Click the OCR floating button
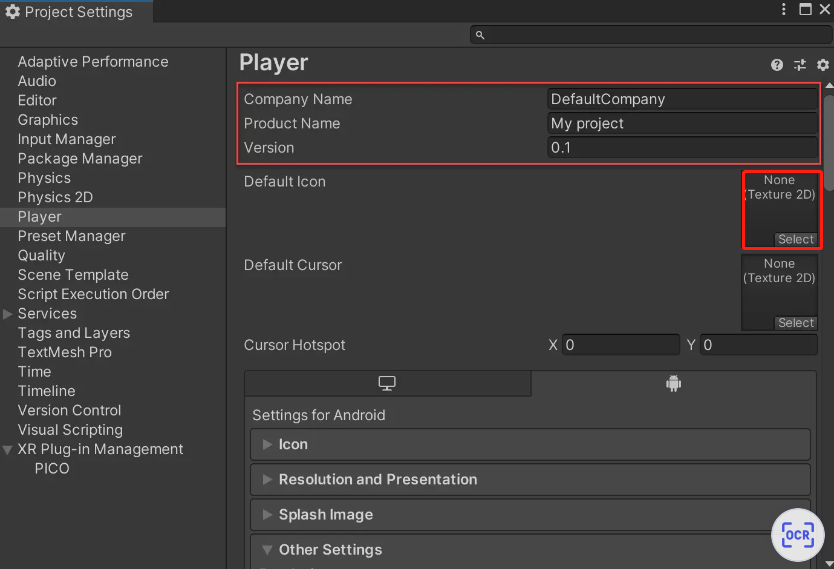 point(798,535)
